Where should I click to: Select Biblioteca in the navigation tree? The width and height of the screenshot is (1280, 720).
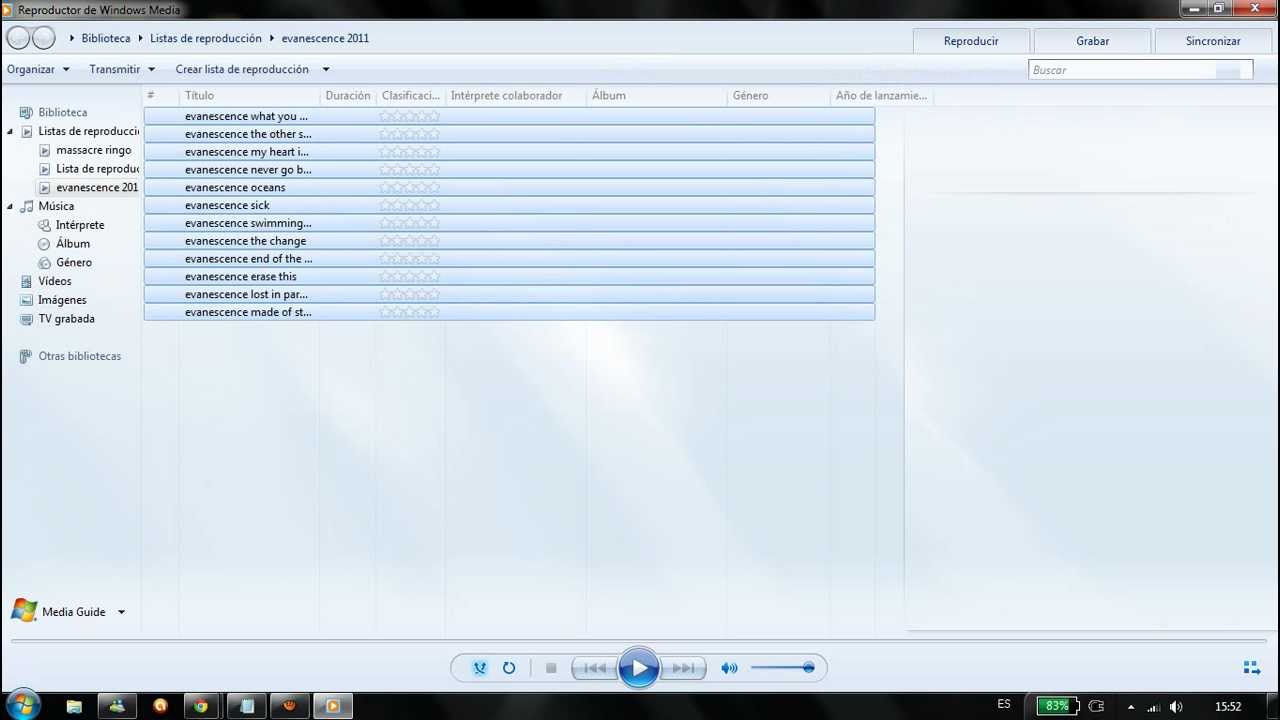[62, 112]
